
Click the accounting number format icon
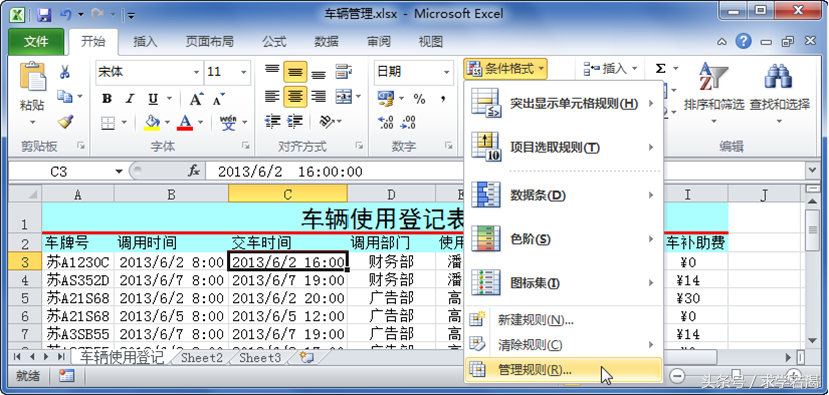tap(386, 98)
